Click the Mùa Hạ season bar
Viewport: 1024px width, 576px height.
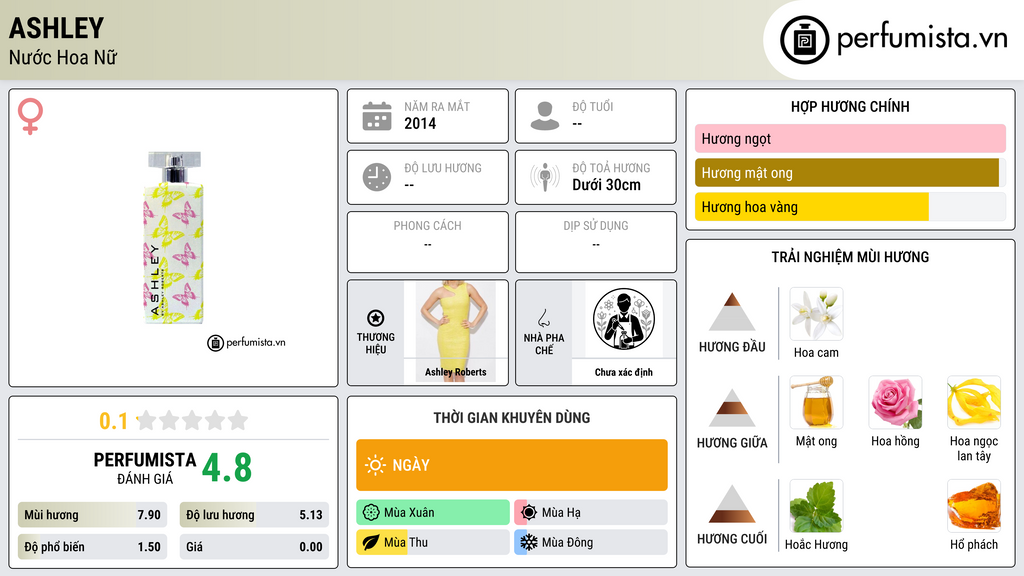click(591, 512)
